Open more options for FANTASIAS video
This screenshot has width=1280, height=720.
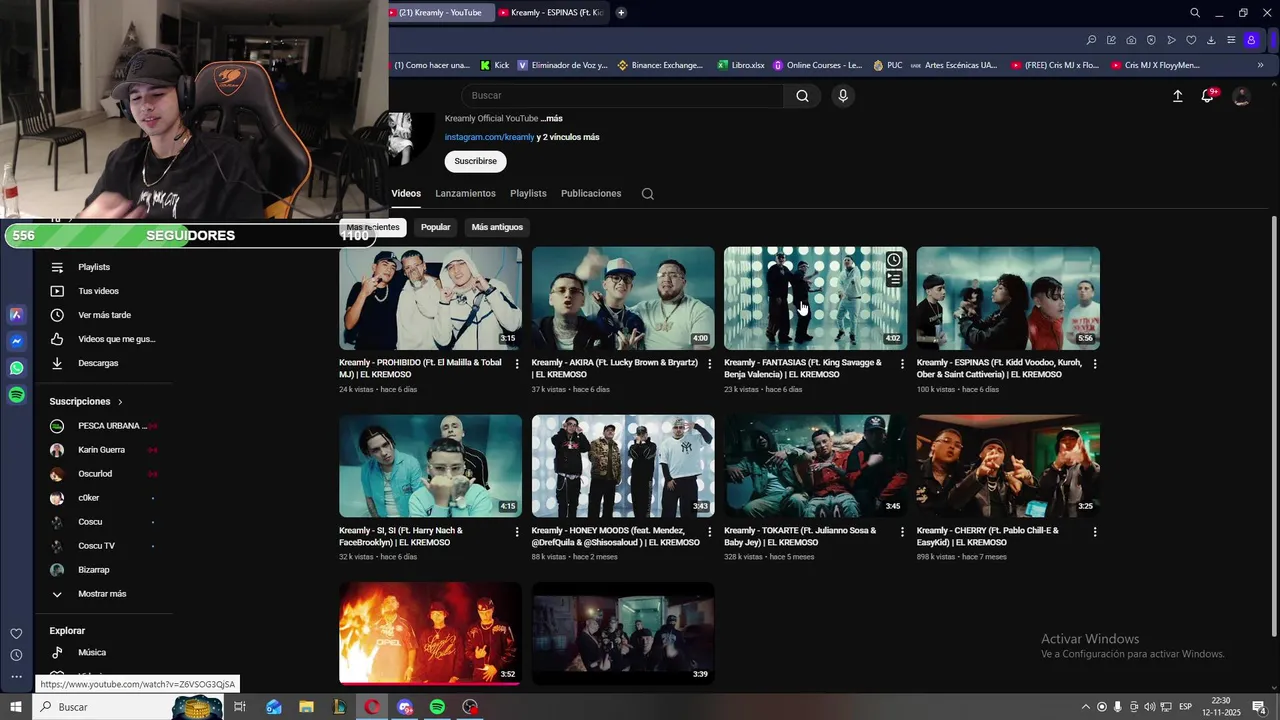(902, 364)
